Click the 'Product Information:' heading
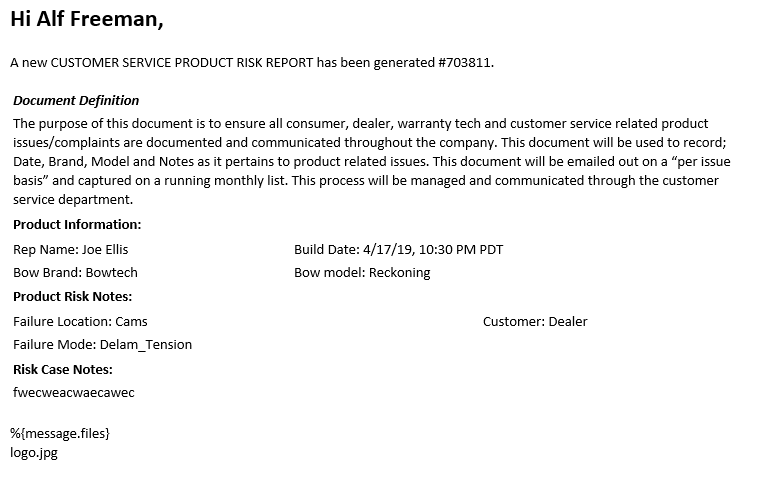Image resolution: width=784 pixels, height=495 pixels. point(77,224)
